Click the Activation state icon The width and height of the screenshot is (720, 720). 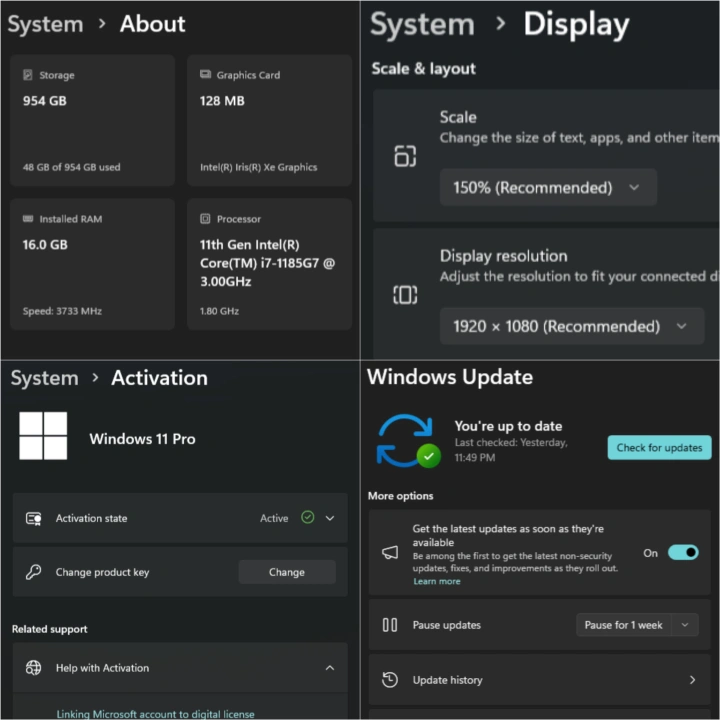pyautogui.click(x=34, y=518)
